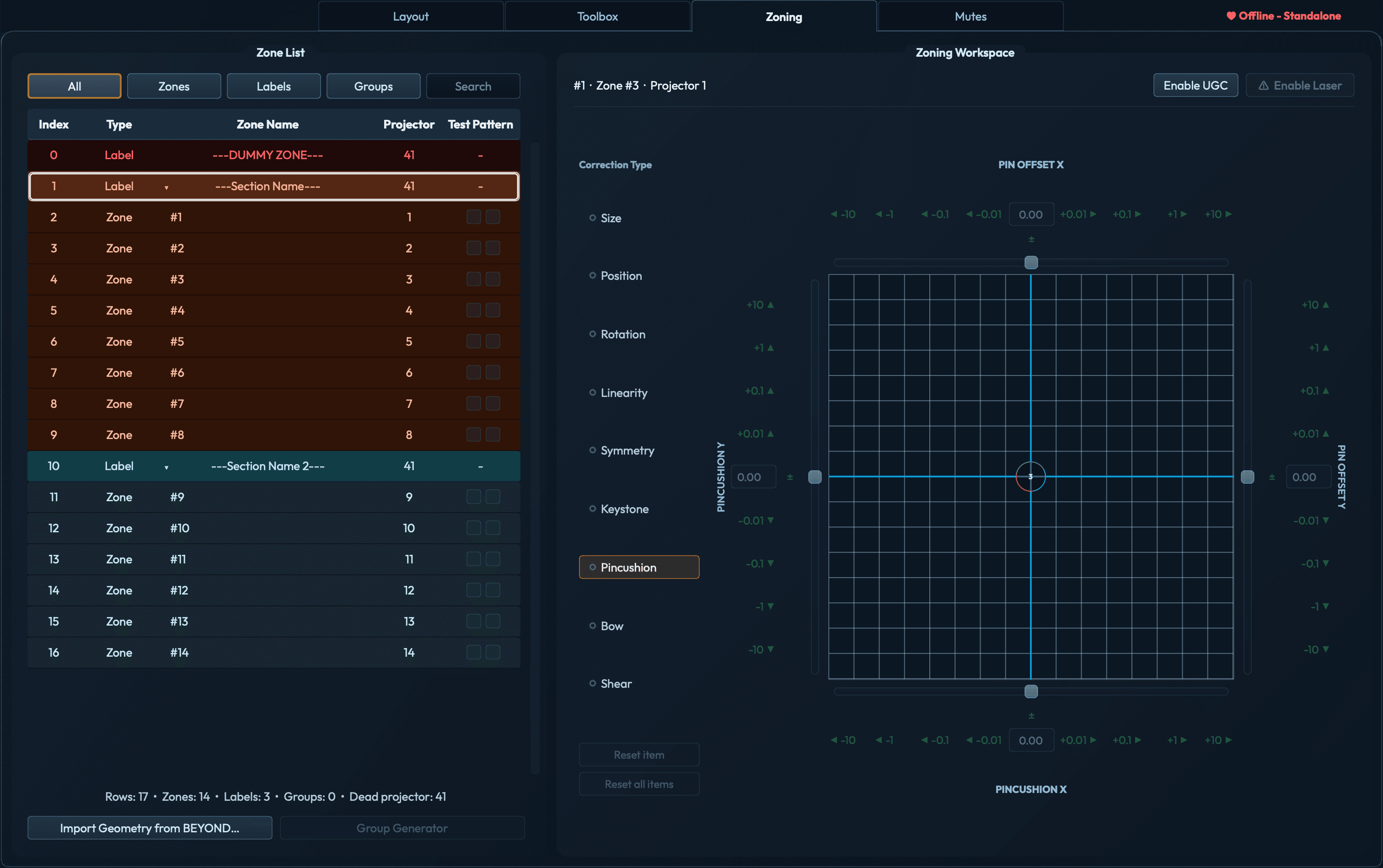Click the -10 step arrow for Pin Offset X

pyautogui.click(x=843, y=214)
